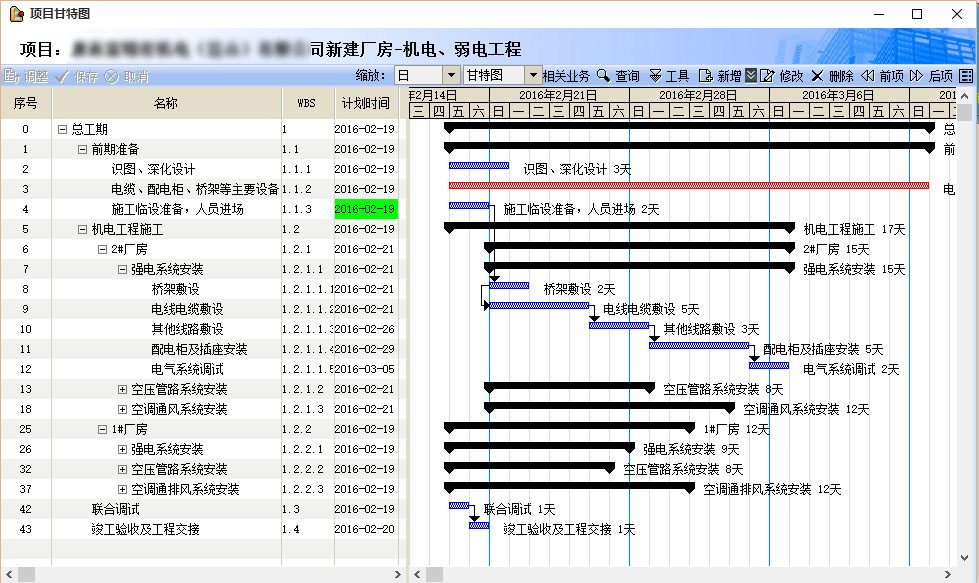Collapse the 前期准备 tree node
Image resolution: width=979 pixels, height=583 pixels.
point(83,149)
